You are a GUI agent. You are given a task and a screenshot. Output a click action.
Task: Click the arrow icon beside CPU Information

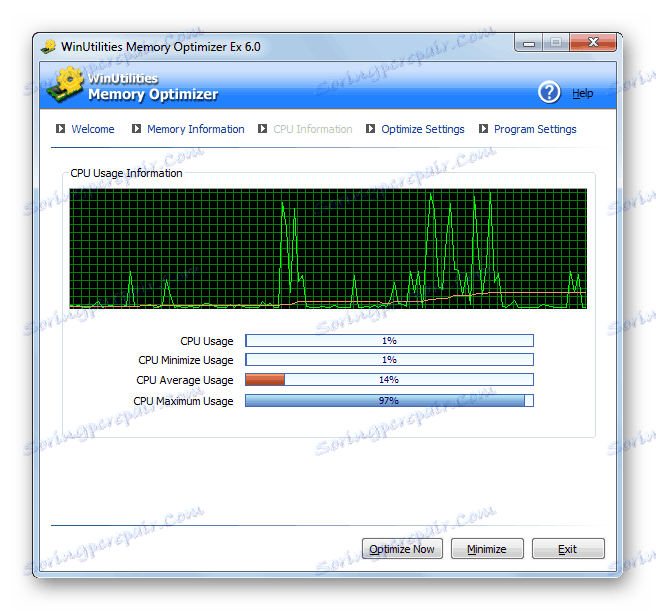tap(262, 128)
